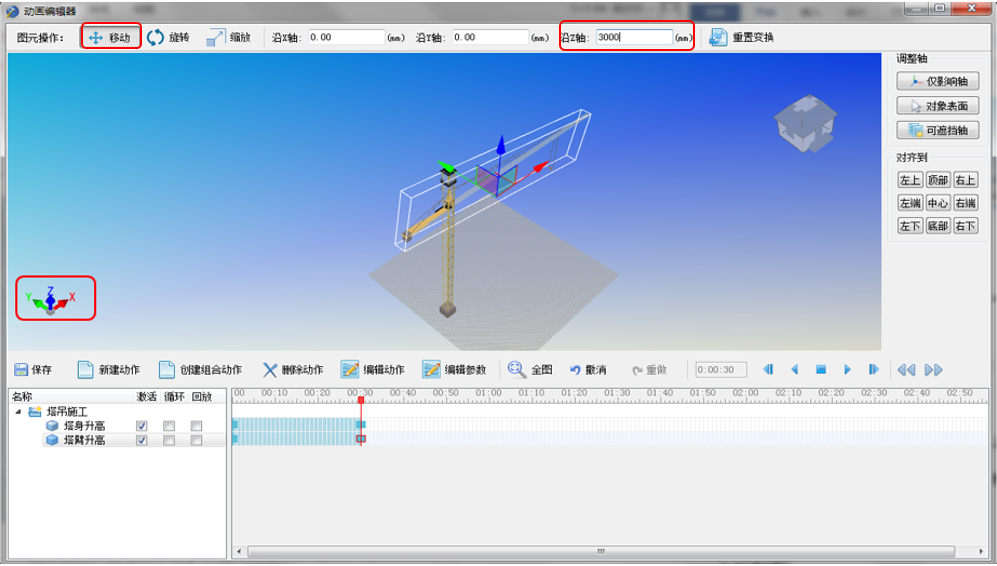Align to 左上 (top-left)

[910, 181]
